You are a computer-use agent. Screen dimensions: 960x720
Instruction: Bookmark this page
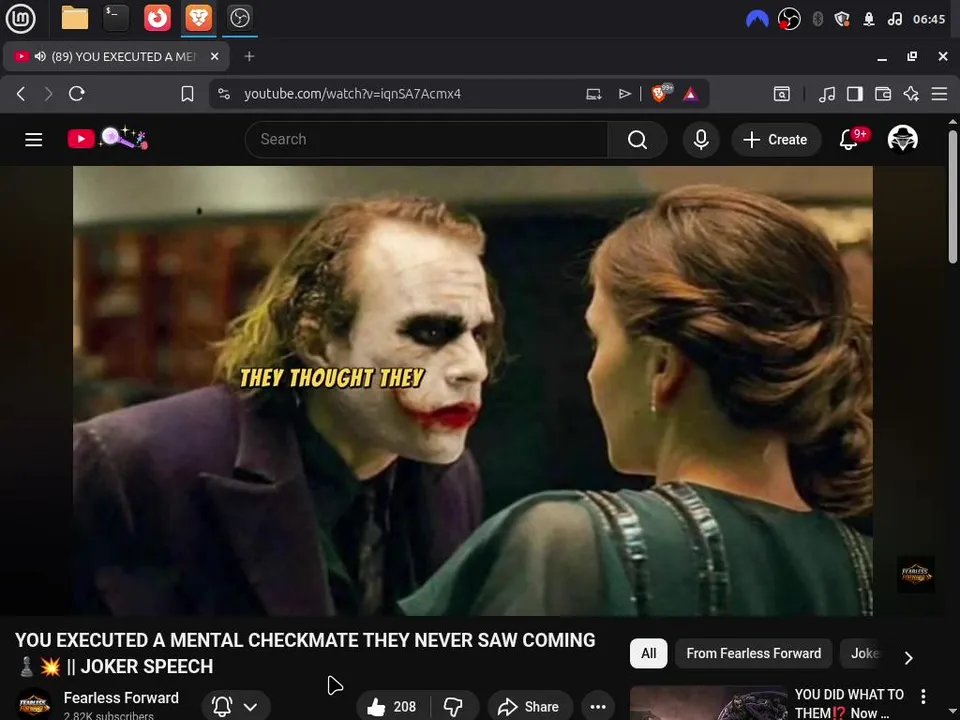click(187, 94)
